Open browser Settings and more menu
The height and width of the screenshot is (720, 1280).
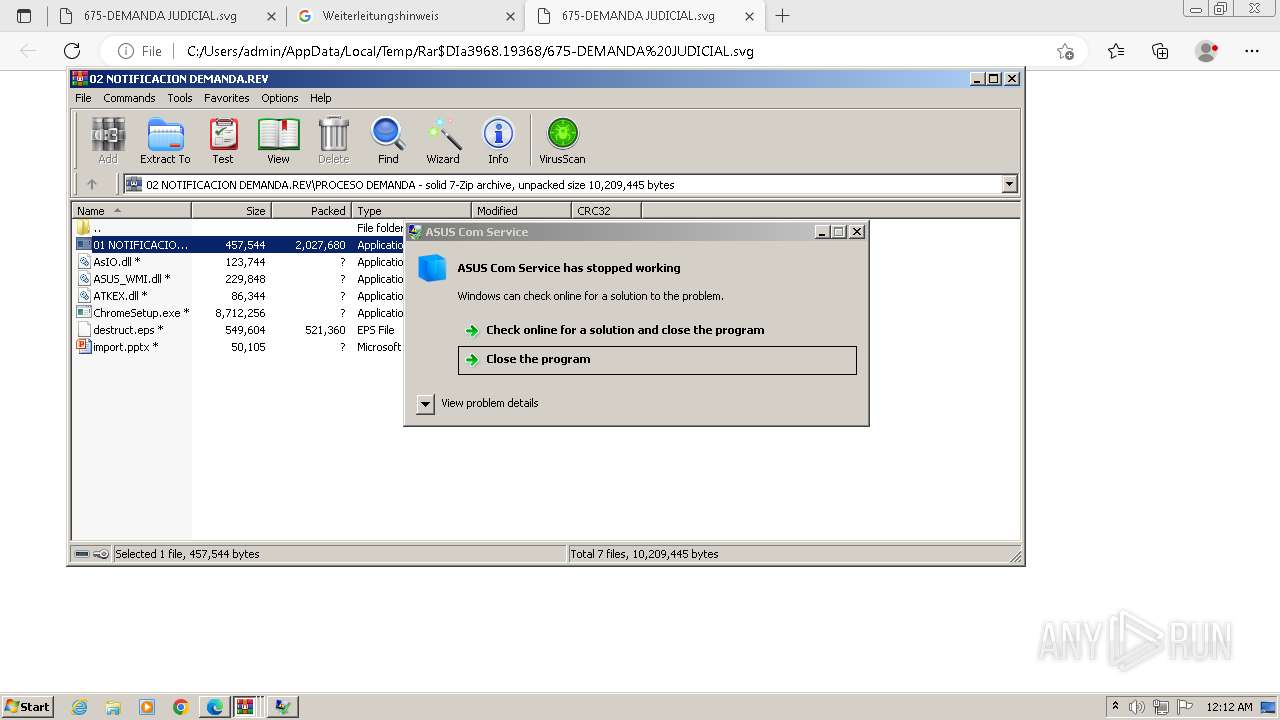(x=1252, y=51)
